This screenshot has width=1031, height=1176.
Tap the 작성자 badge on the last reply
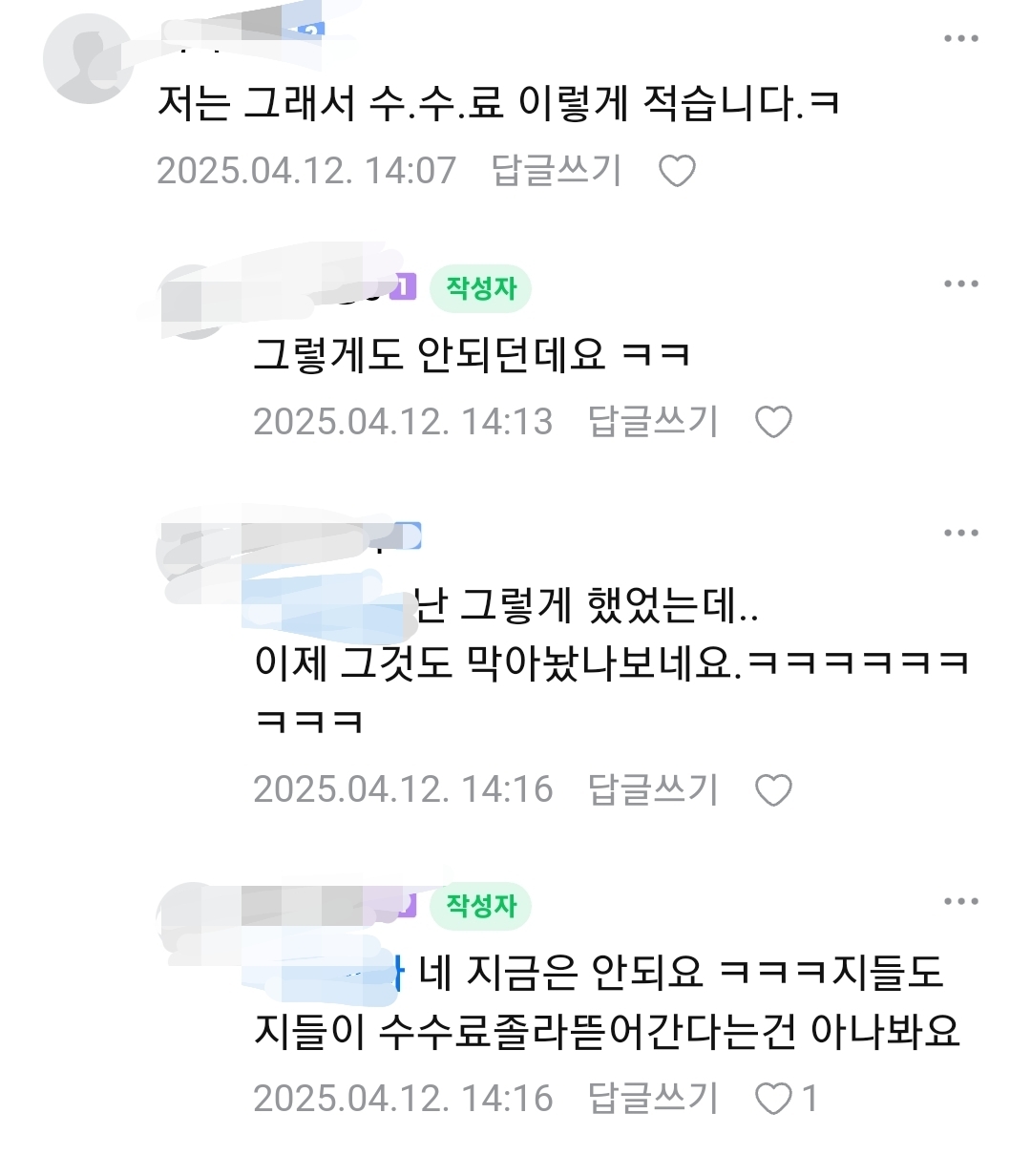(x=480, y=906)
